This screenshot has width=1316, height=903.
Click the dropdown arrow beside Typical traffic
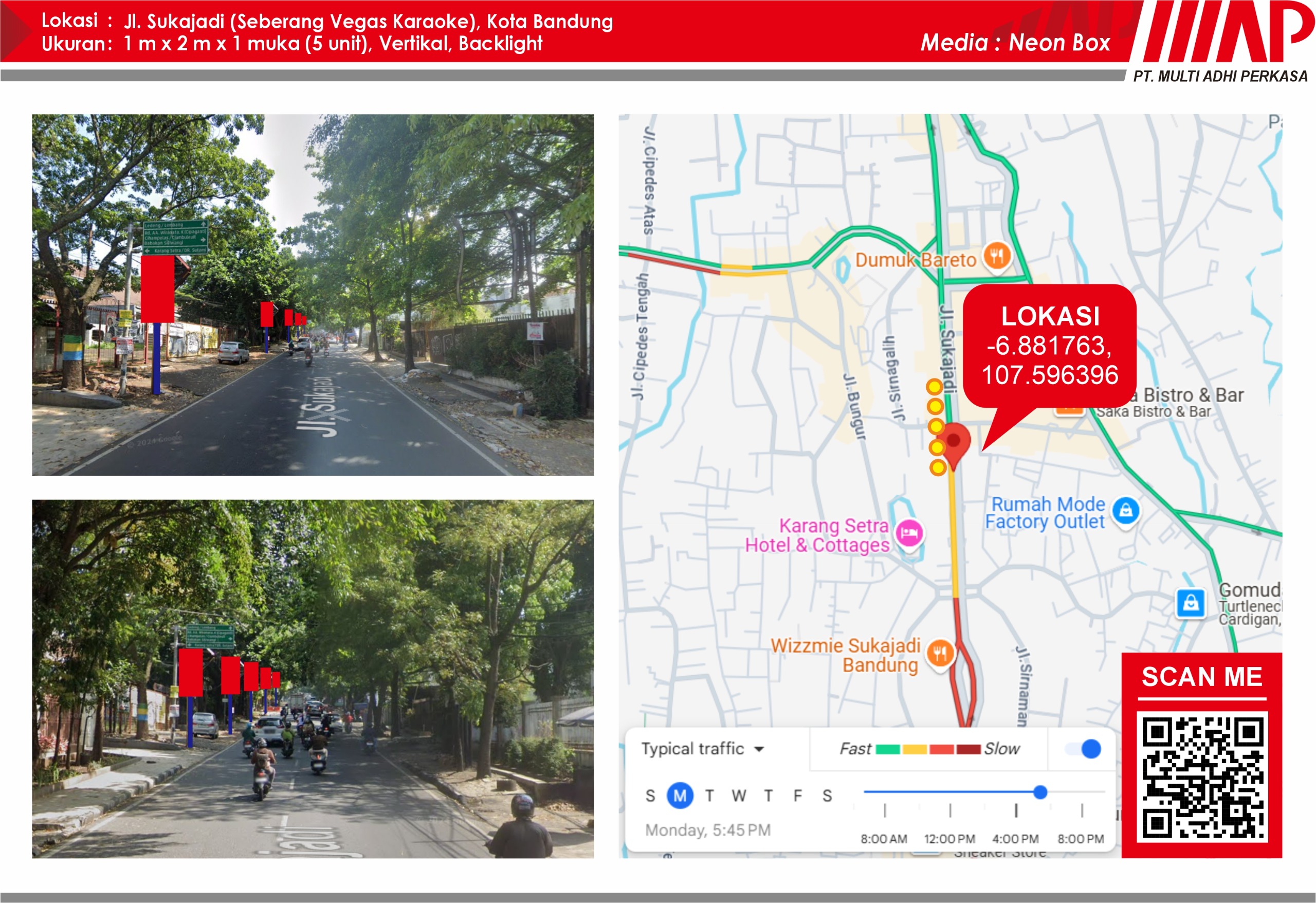point(759,749)
